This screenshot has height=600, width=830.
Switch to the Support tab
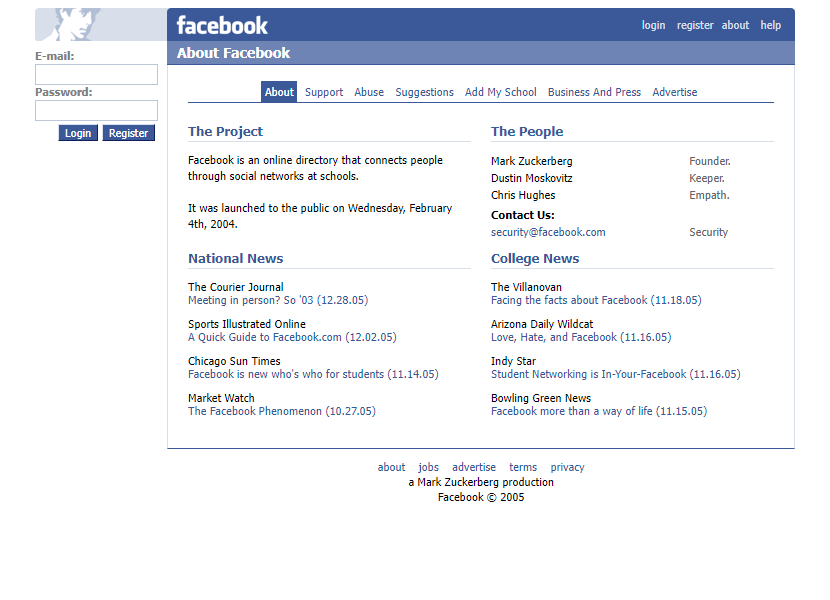[324, 92]
